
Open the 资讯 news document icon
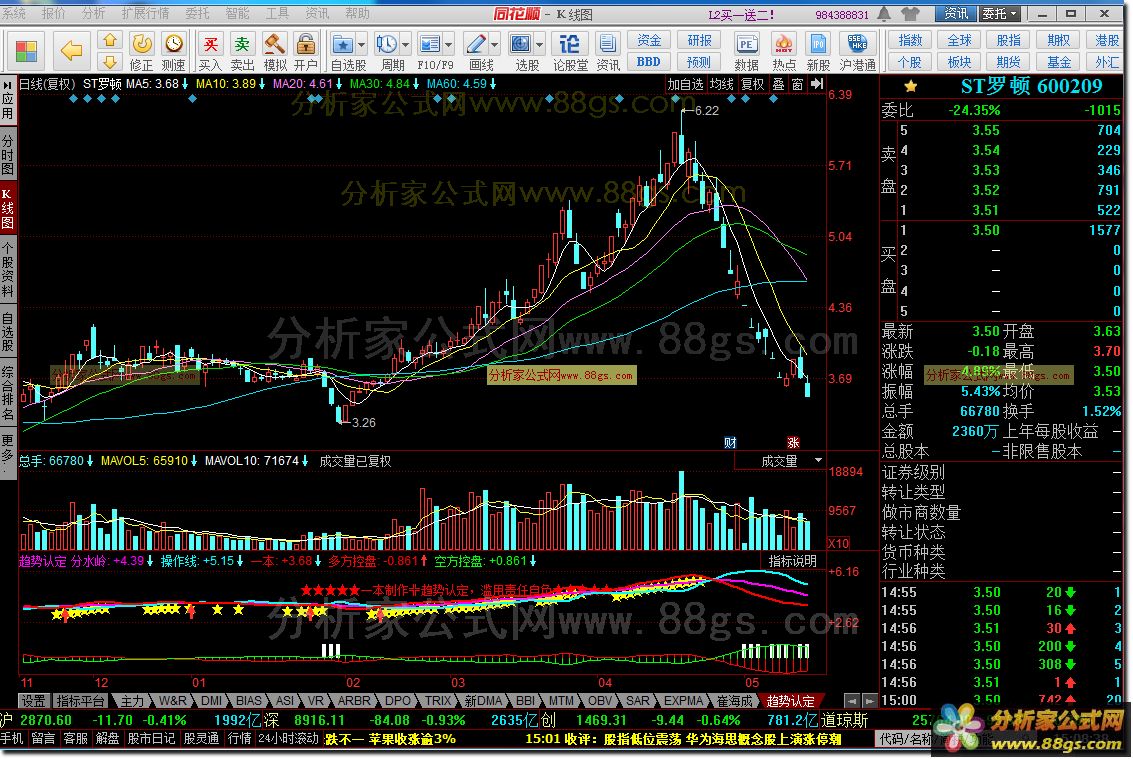pos(608,51)
